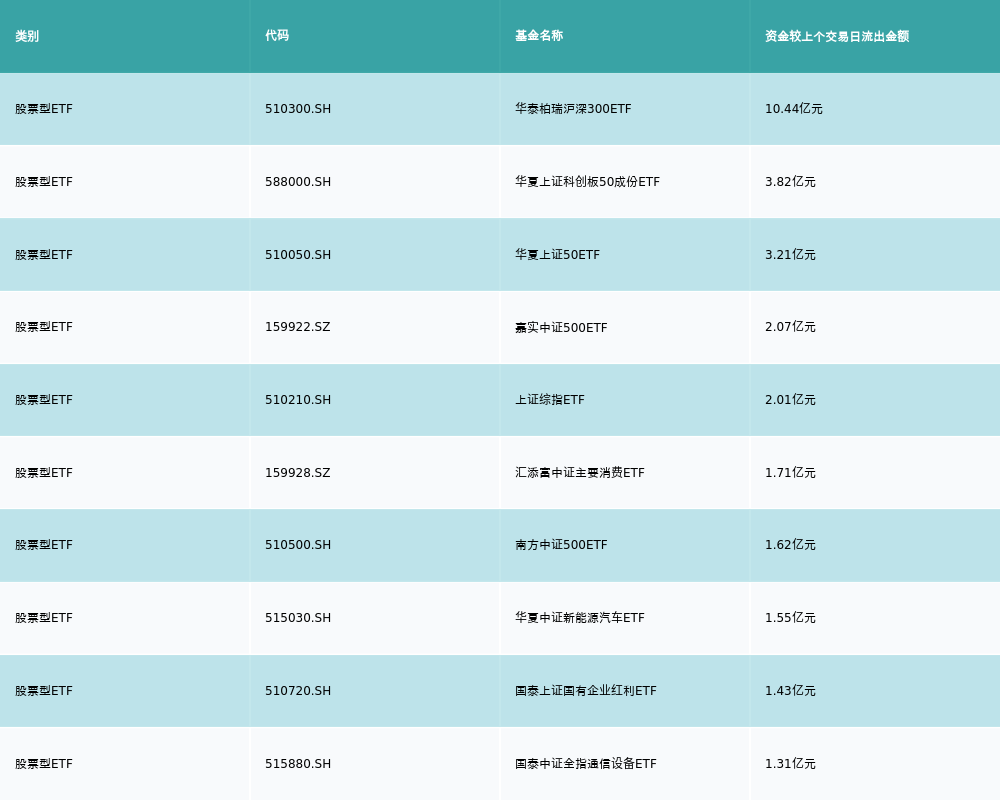Click outflow value 1.31亿元
The width and height of the screenshot is (1000, 800).
coord(790,764)
